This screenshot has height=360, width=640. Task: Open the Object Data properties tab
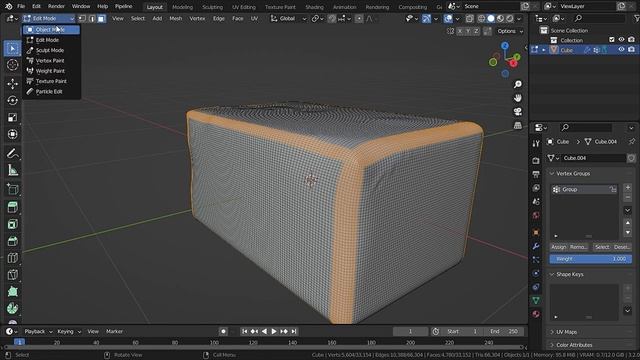[x=536, y=300]
